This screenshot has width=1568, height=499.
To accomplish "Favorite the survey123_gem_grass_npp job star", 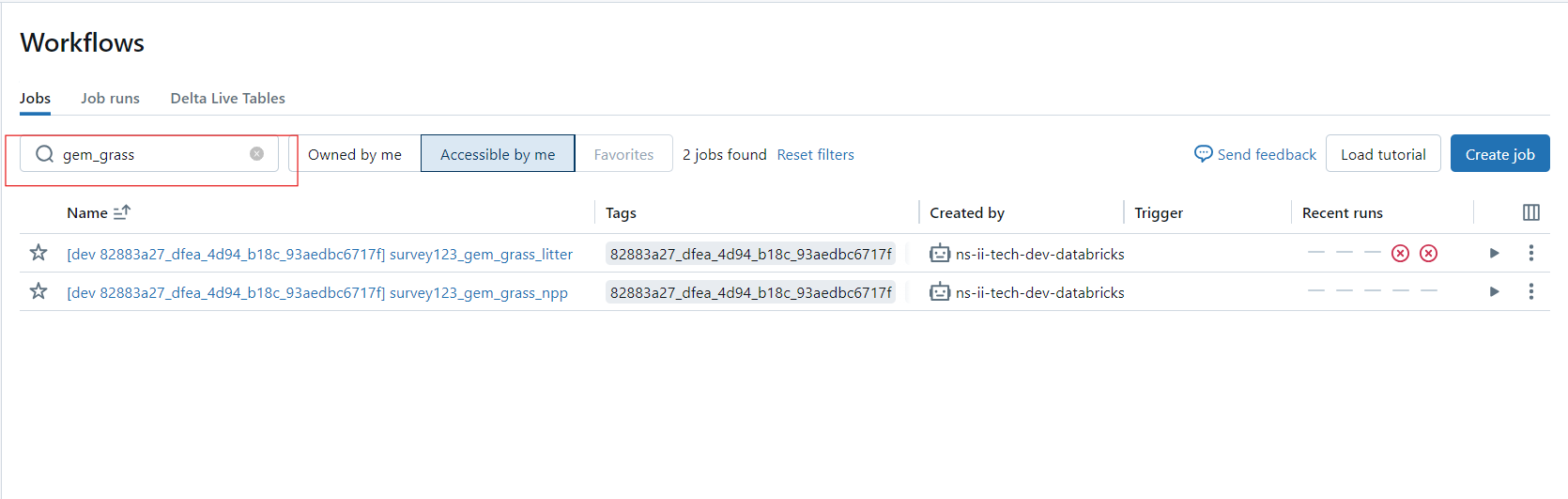I will [x=38, y=291].
